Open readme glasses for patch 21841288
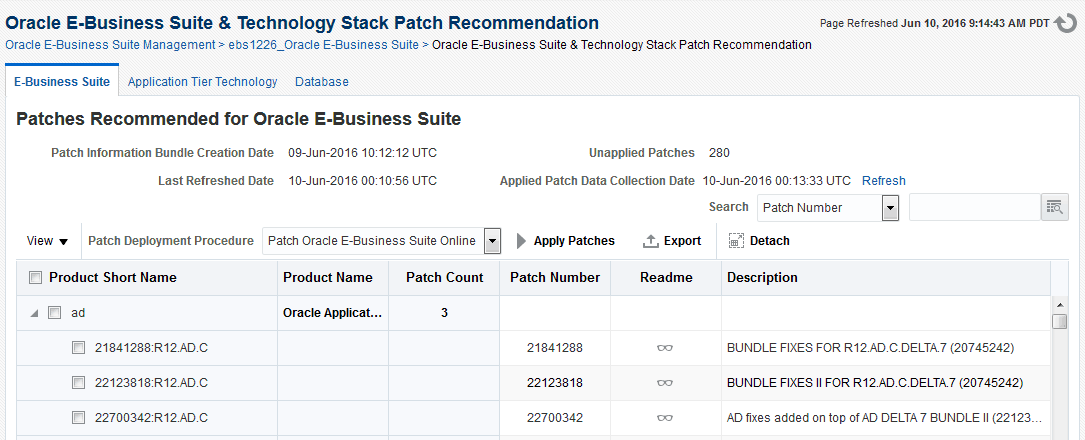 click(665, 348)
